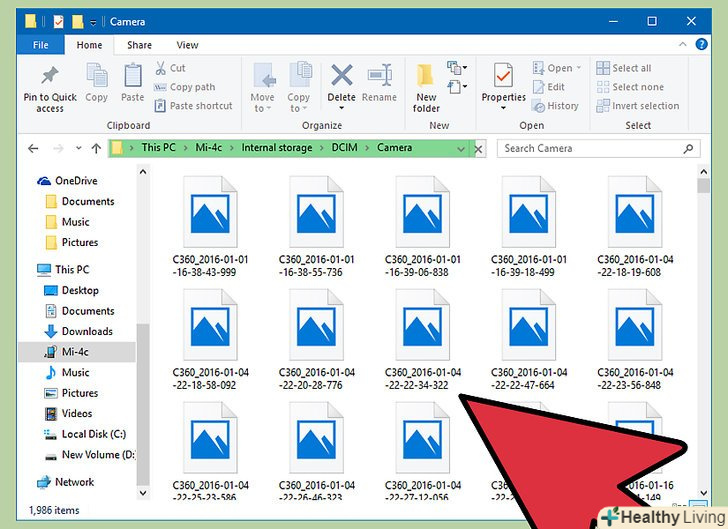Open the File menu tab
This screenshot has height=529, width=728.
click(x=40, y=45)
